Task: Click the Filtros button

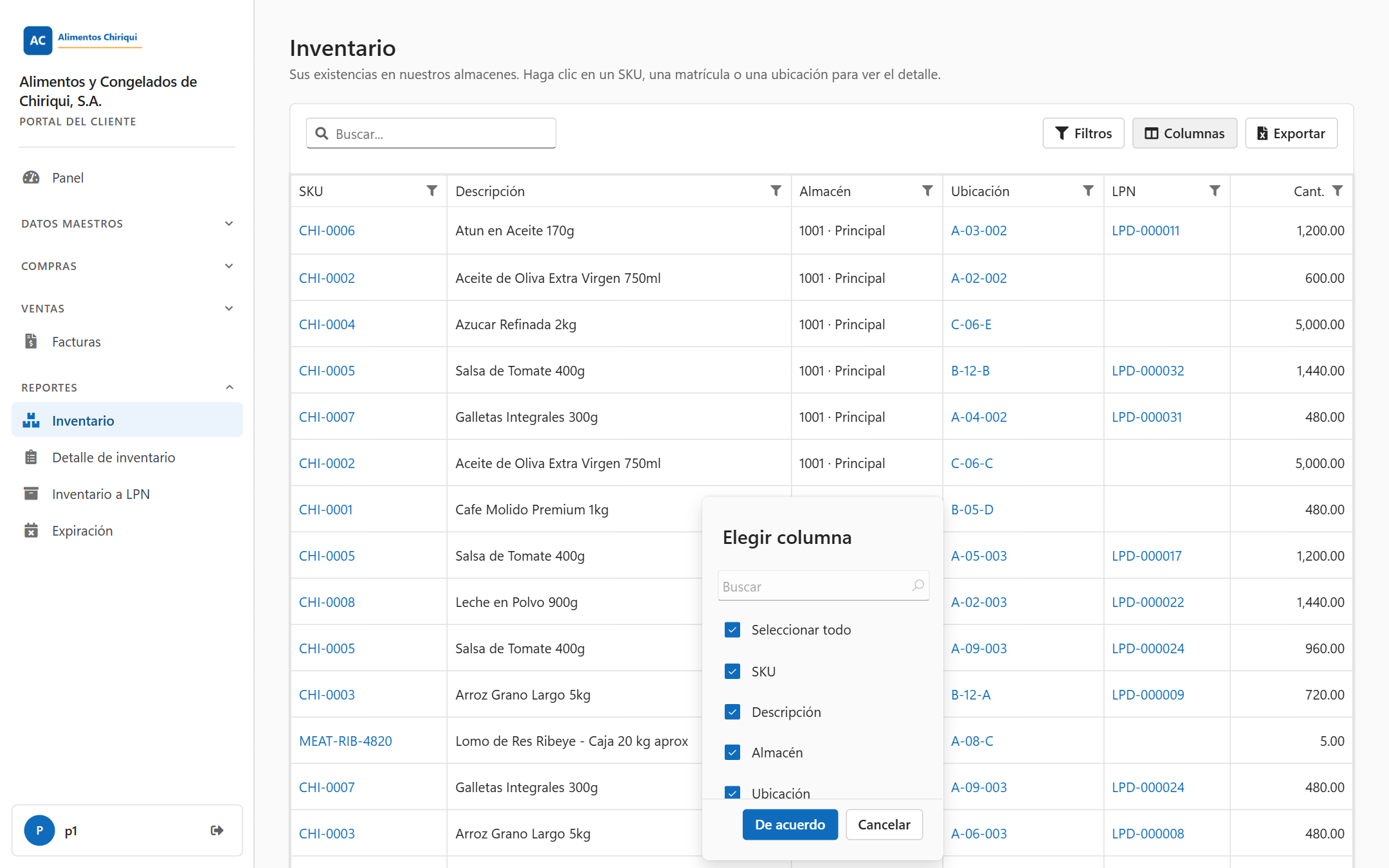Action: pos(1084,133)
